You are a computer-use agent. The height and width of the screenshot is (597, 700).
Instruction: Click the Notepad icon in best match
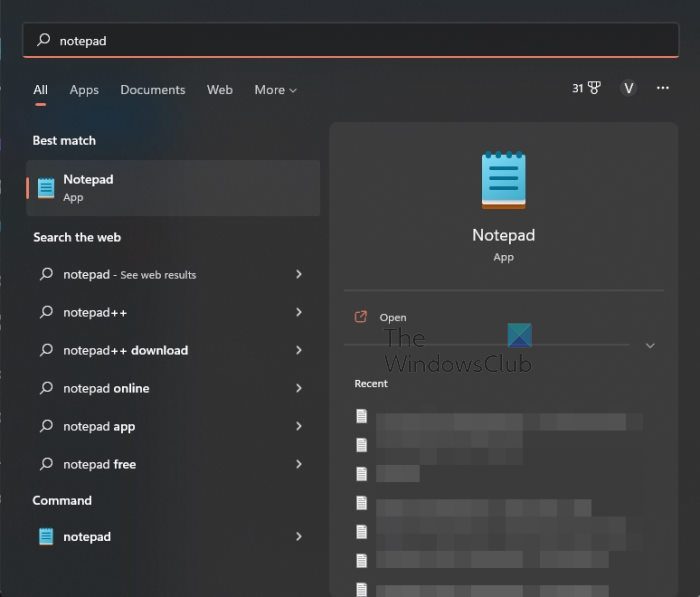click(x=46, y=188)
